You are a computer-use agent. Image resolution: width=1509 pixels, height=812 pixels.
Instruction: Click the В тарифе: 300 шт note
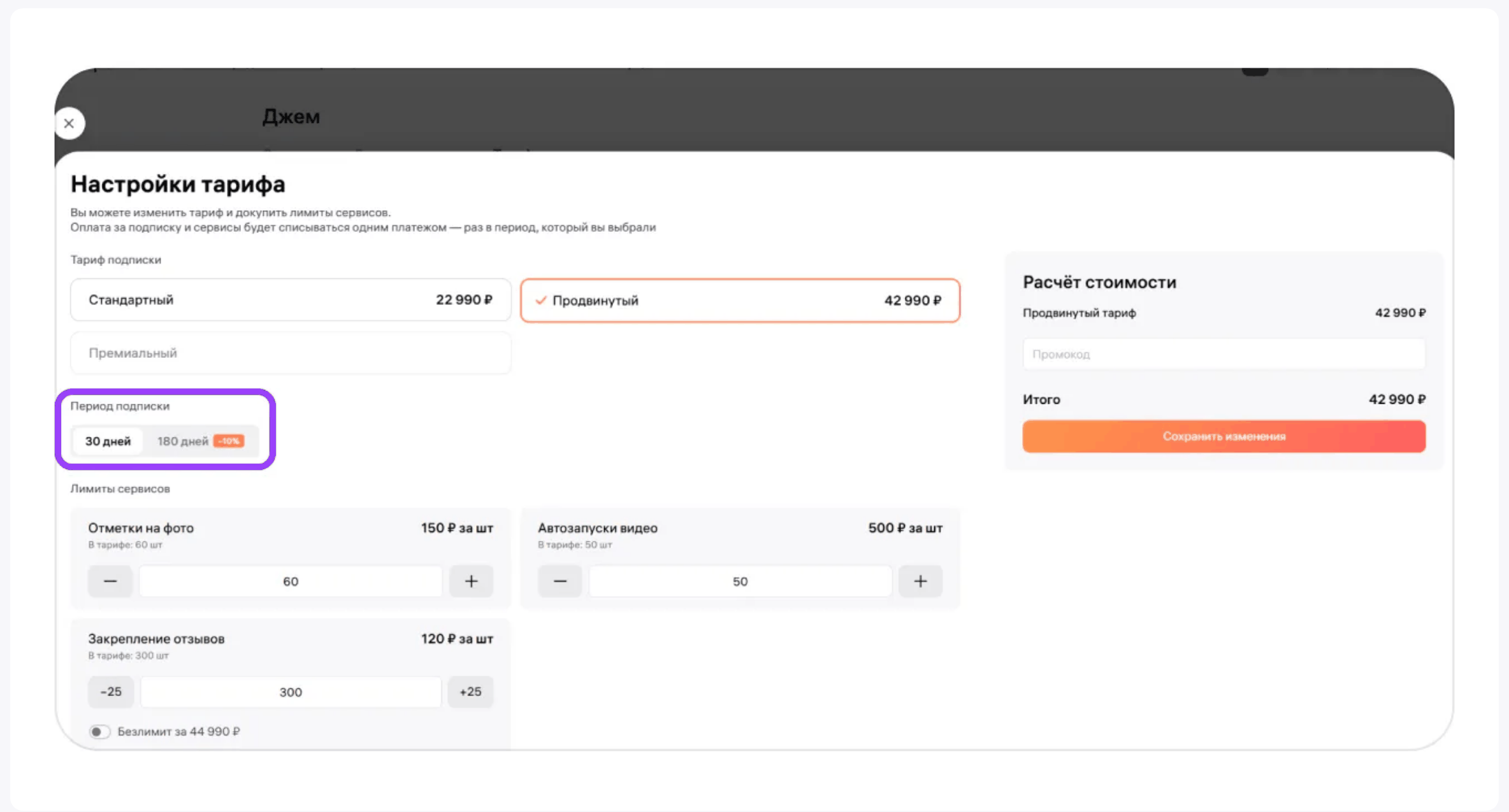[128, 655]
